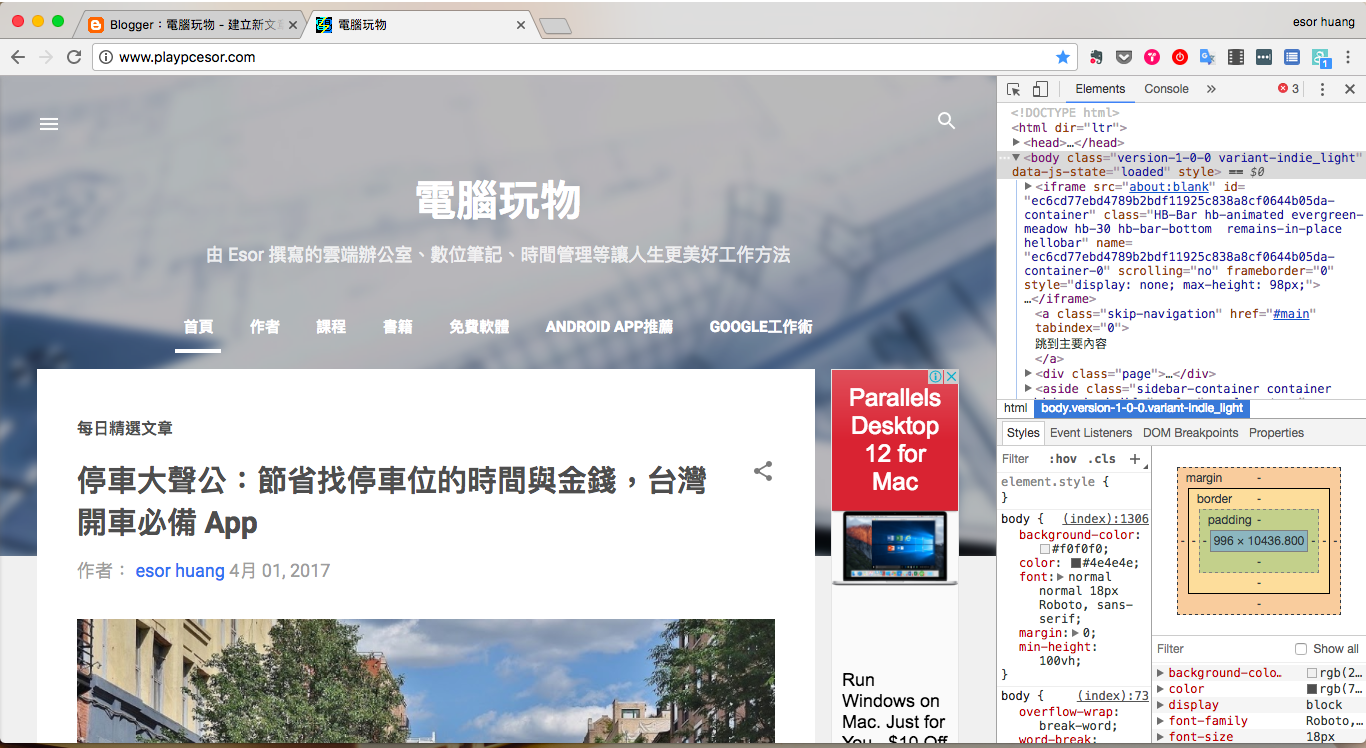
Task: Open (index):1306 source link
Action: (x=1105, y=519)
